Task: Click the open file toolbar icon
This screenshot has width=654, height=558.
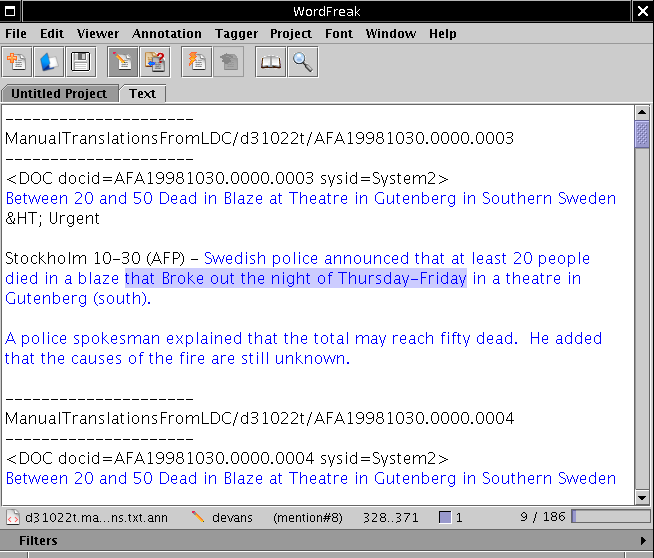Action: tap(48, 63)
